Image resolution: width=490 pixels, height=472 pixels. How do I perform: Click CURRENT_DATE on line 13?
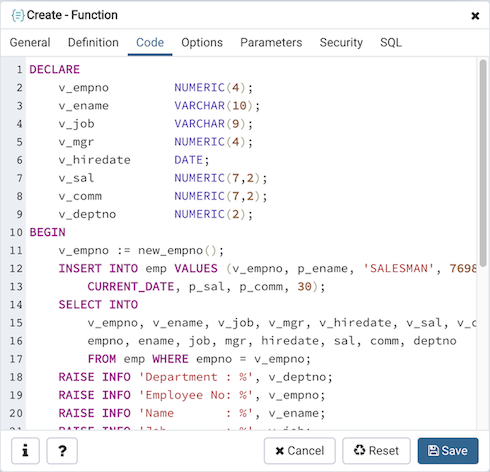pos(131,286)
